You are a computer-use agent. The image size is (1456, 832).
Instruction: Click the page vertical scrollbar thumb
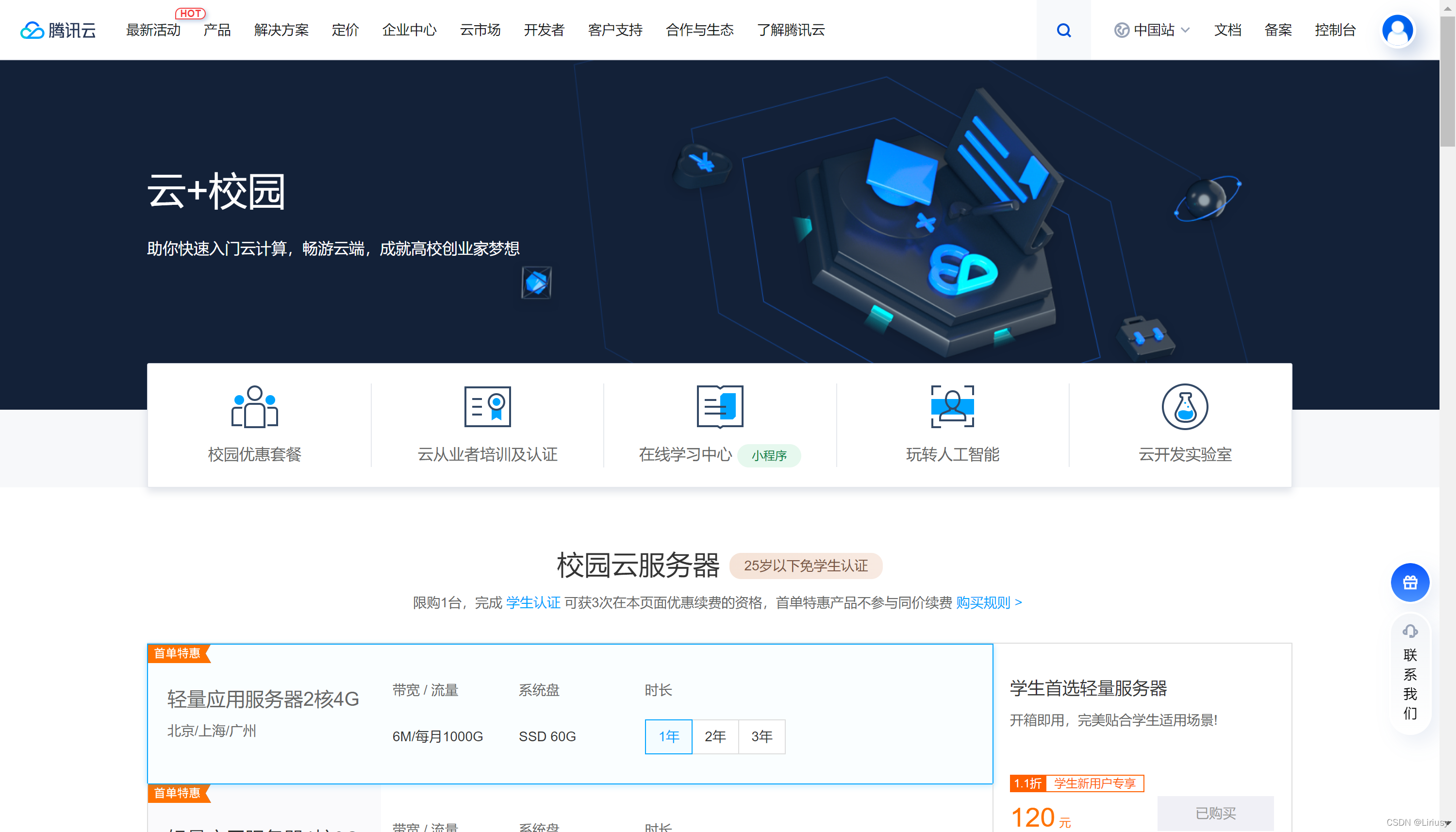[x=1447, y=80]
